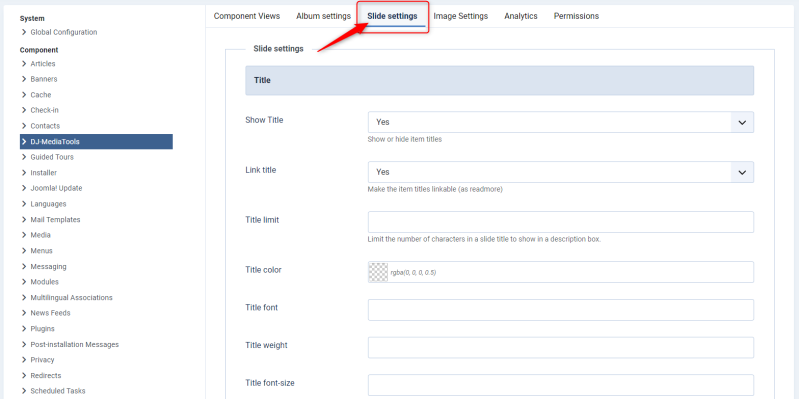Open the Modules settings

pos(44,282)
